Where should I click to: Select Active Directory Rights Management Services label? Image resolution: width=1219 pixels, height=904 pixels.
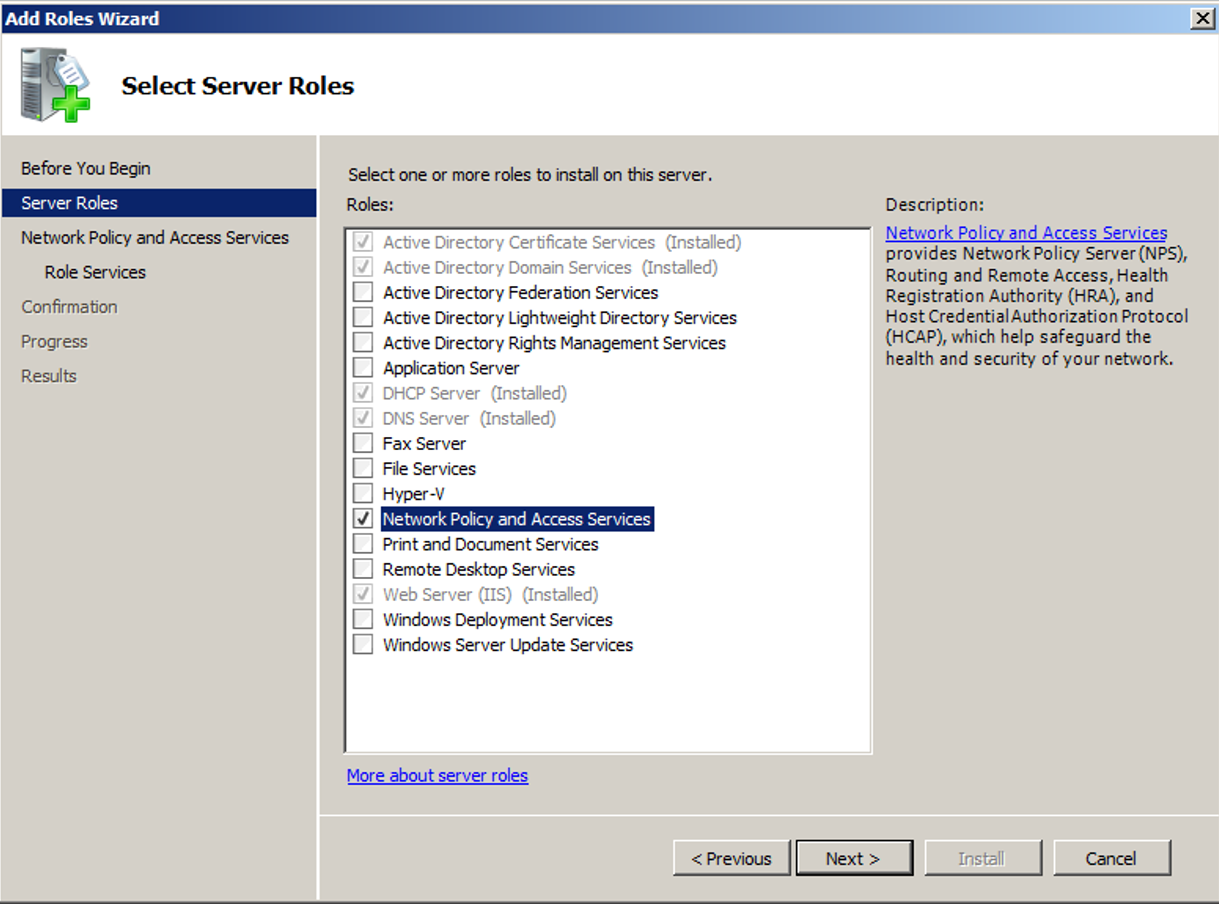pos(554,343)
